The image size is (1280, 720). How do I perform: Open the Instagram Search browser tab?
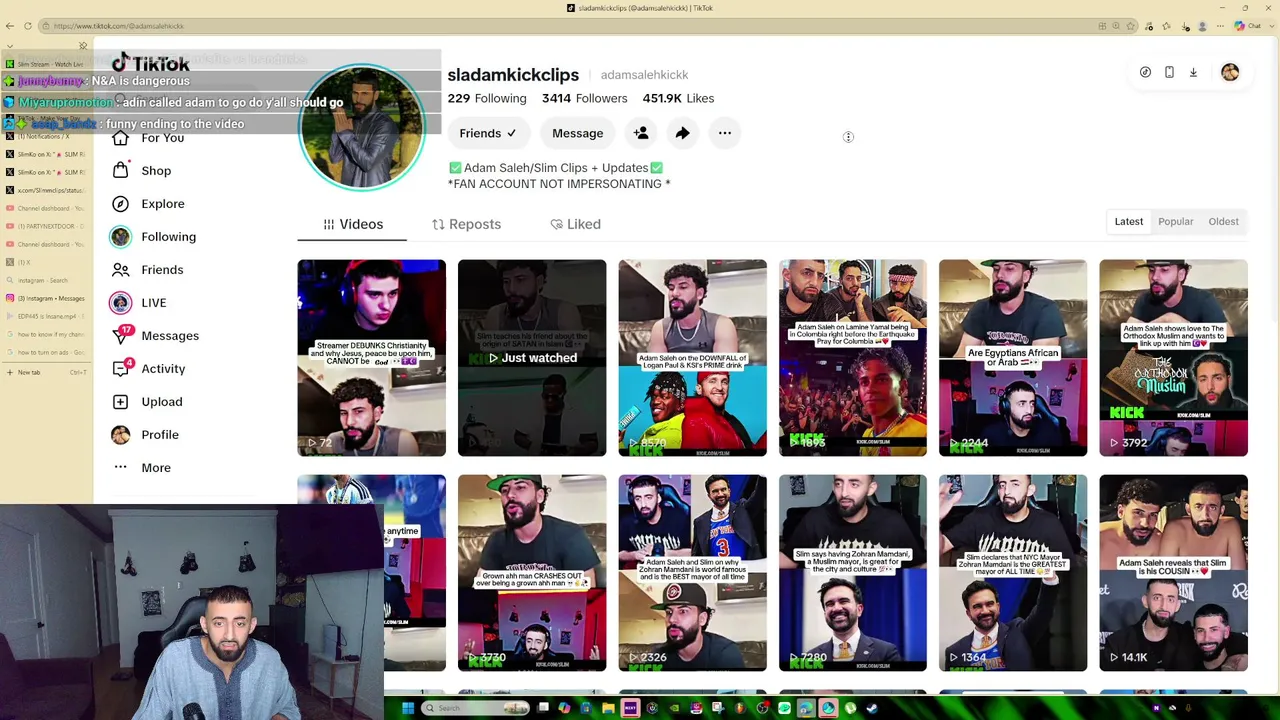[46, 280]
